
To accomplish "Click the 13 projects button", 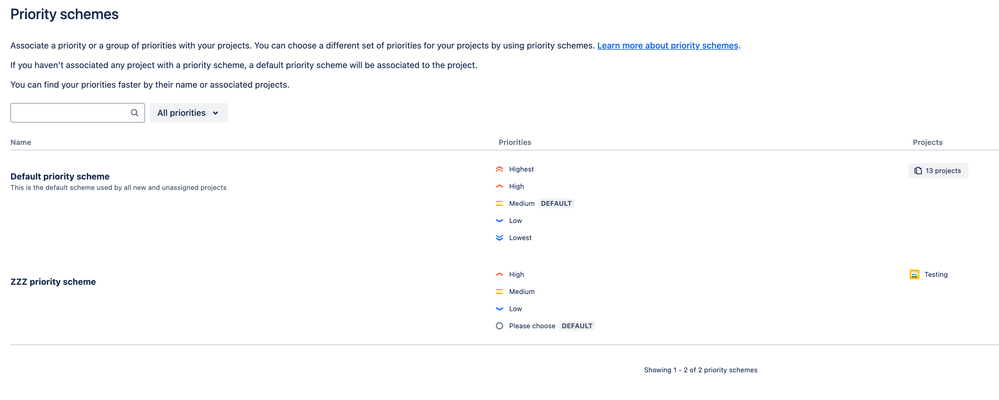I will tap(938, 171).
